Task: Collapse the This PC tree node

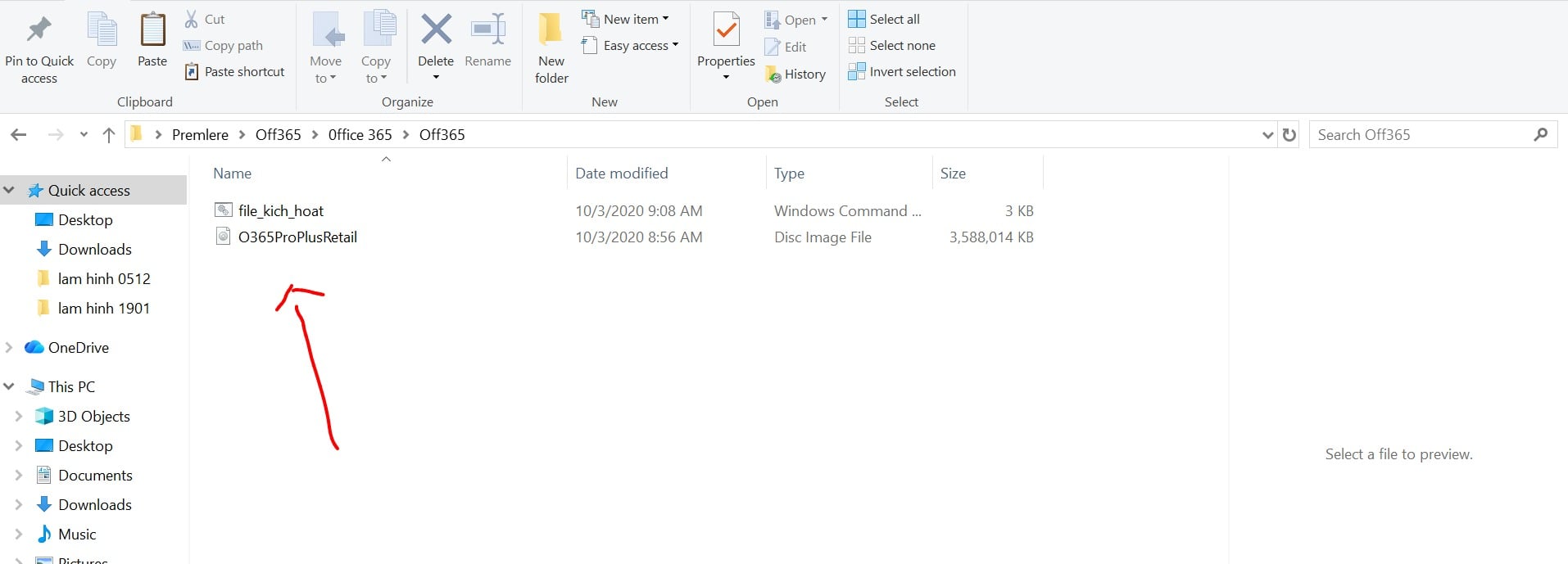Action: click(9, 386)
